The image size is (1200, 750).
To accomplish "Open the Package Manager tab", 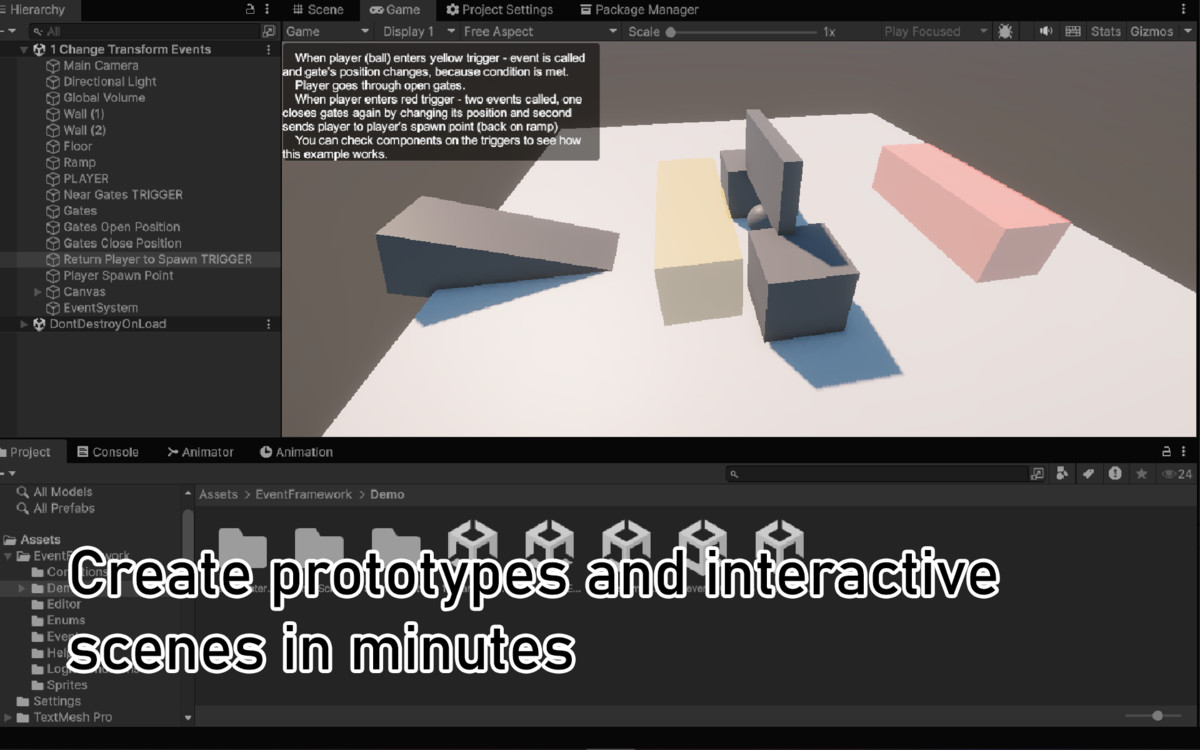I will click(x=639, y=9).
